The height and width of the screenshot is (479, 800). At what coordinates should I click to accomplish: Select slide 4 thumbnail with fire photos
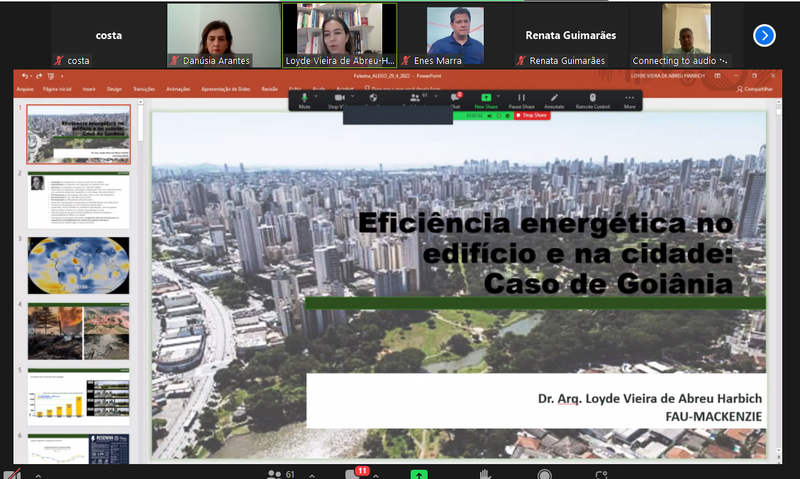[x=78, y=330]
